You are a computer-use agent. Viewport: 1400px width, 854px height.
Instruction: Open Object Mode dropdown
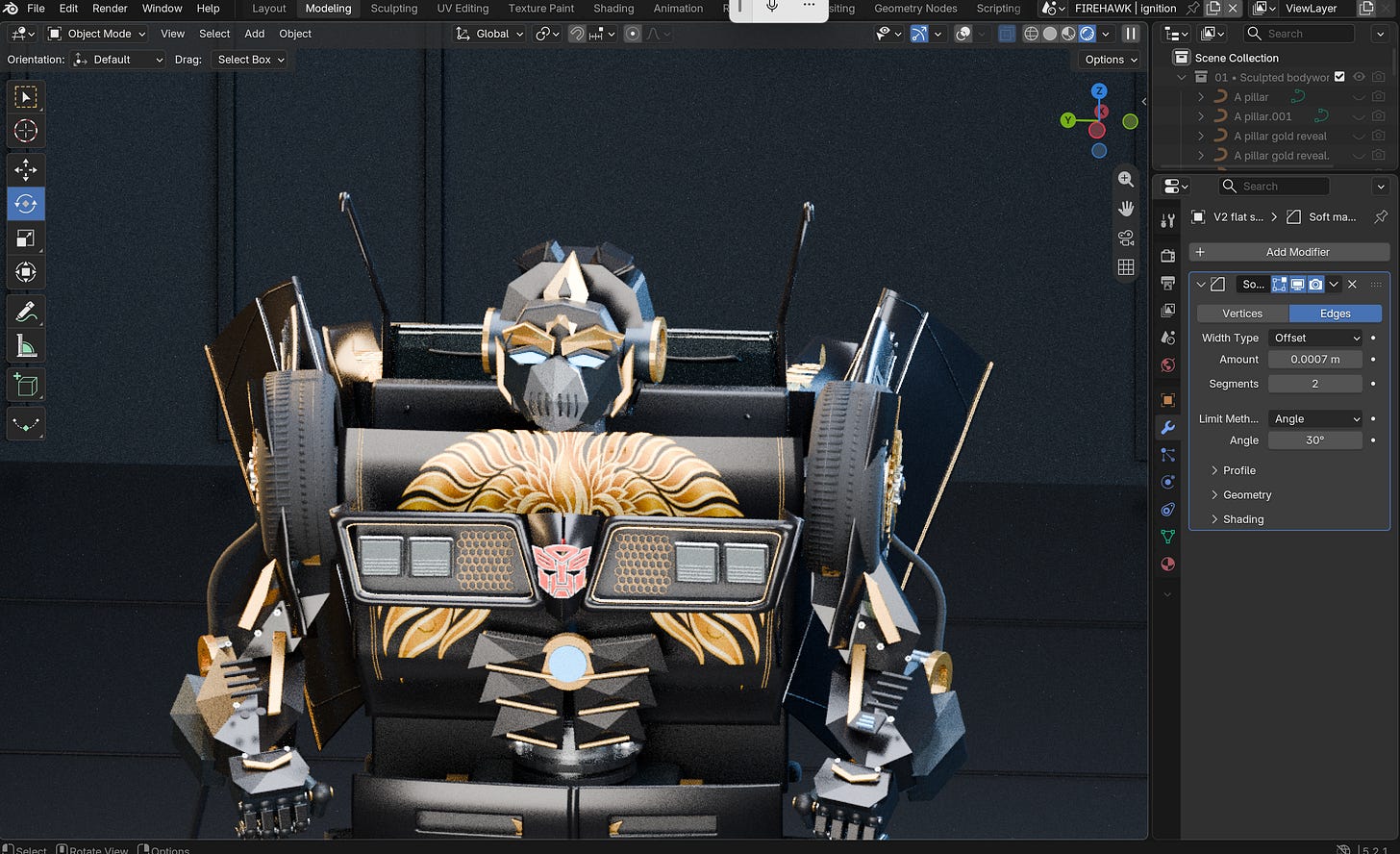pos(97,34)
